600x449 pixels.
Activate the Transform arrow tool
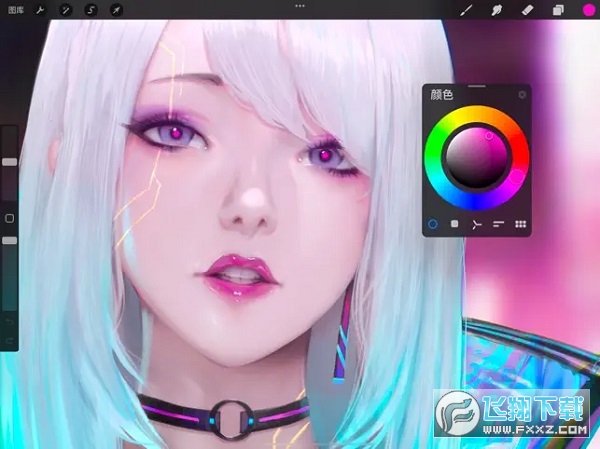pyautogui.click(x=116, y=10)
